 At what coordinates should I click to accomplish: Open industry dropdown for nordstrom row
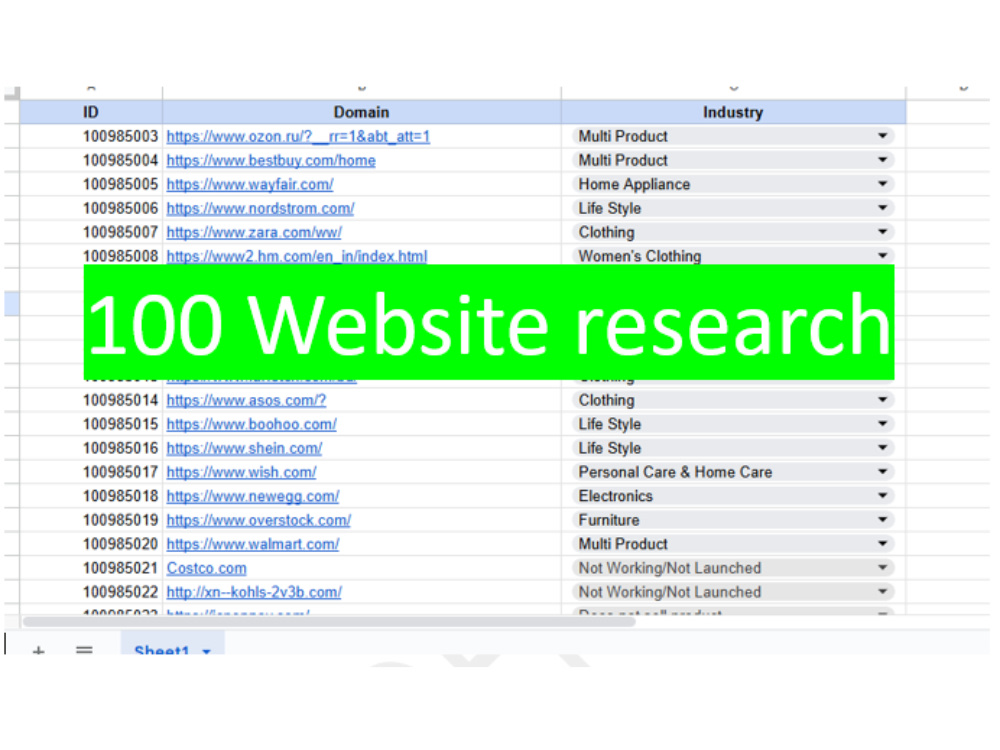[883, 208]
